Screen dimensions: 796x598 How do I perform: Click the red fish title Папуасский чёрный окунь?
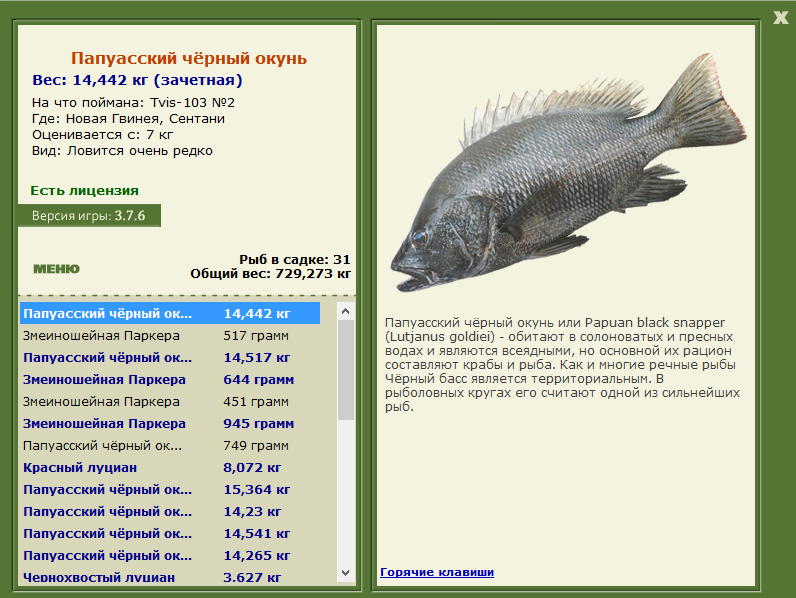click(x=189, y=58)
